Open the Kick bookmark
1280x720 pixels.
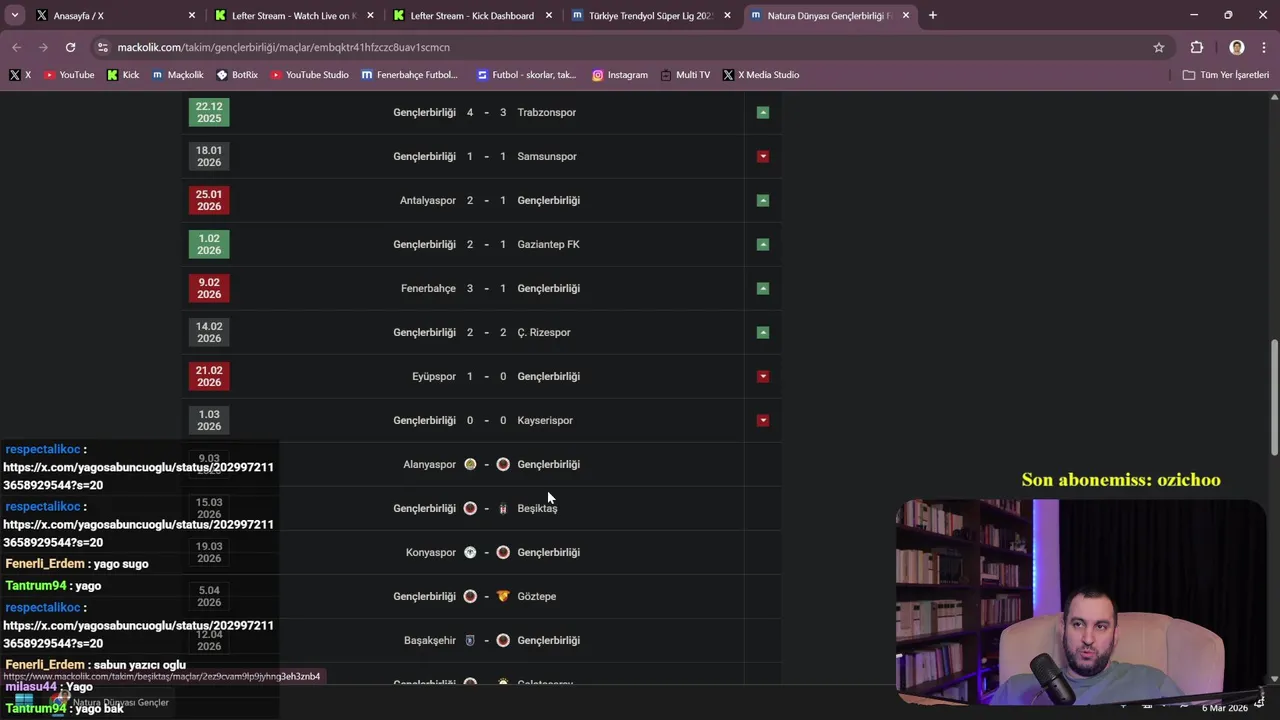coord(123,75)
